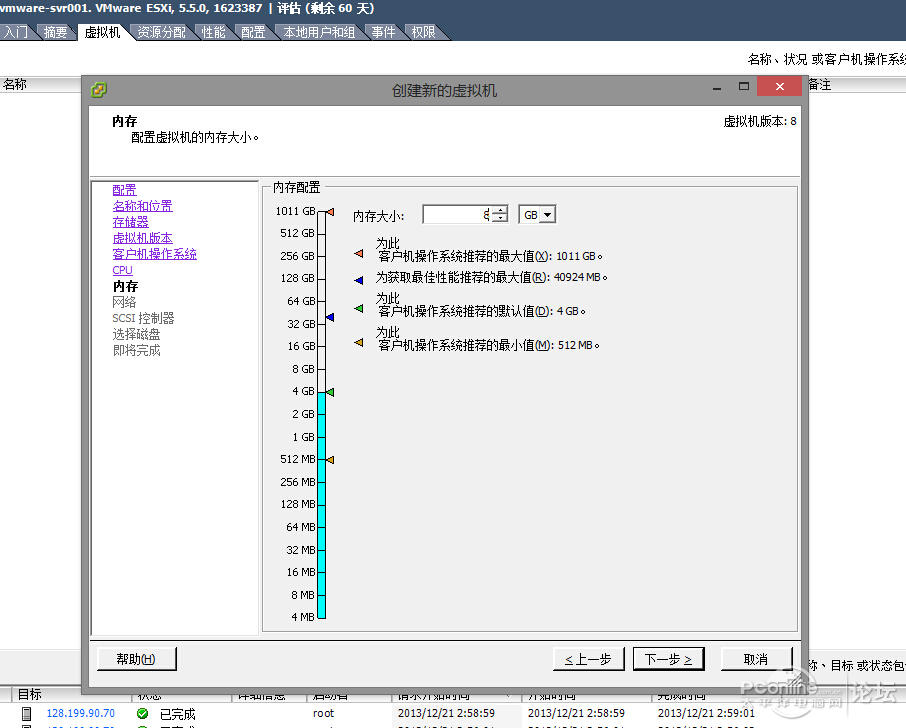
Task: Switch to the 入门 tab
Action: click(16, 32)
